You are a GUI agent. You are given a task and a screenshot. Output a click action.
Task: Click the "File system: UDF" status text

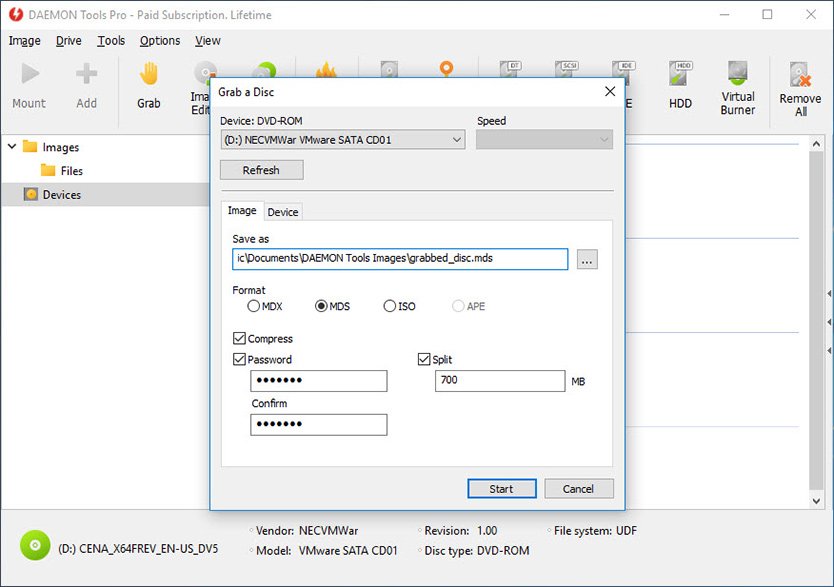point(595,531)
